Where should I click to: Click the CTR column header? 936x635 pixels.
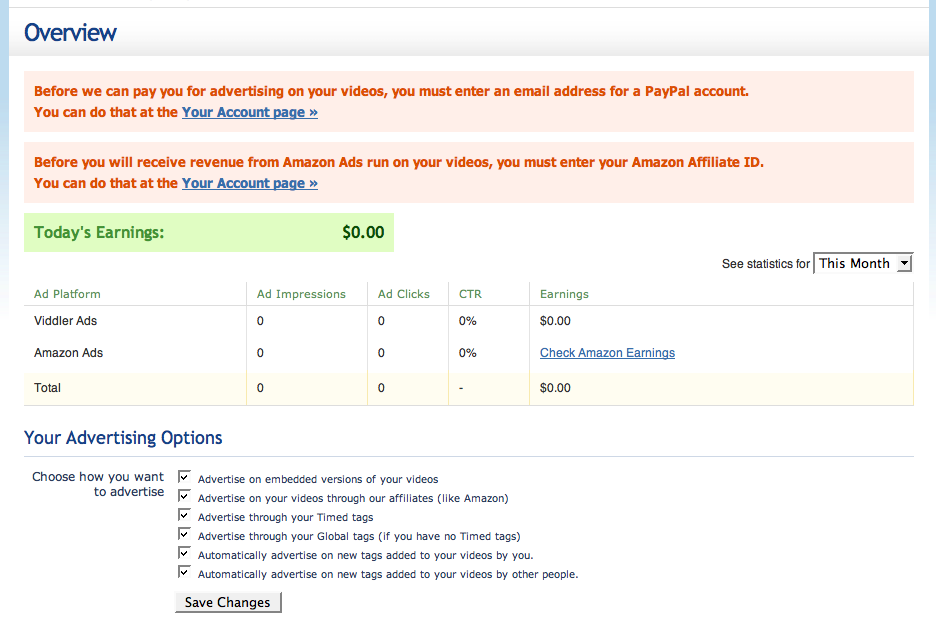(470, 294)
